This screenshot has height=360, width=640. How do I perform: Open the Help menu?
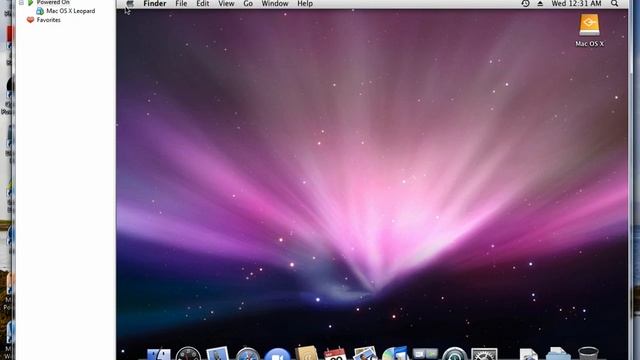click(x=305, y=4)
